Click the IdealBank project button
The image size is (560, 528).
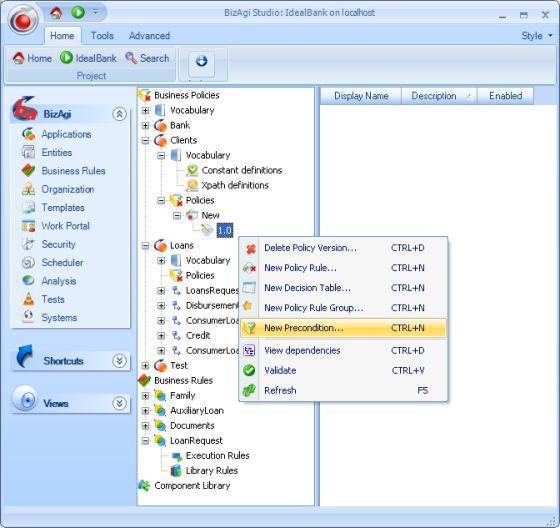(88, 58)
